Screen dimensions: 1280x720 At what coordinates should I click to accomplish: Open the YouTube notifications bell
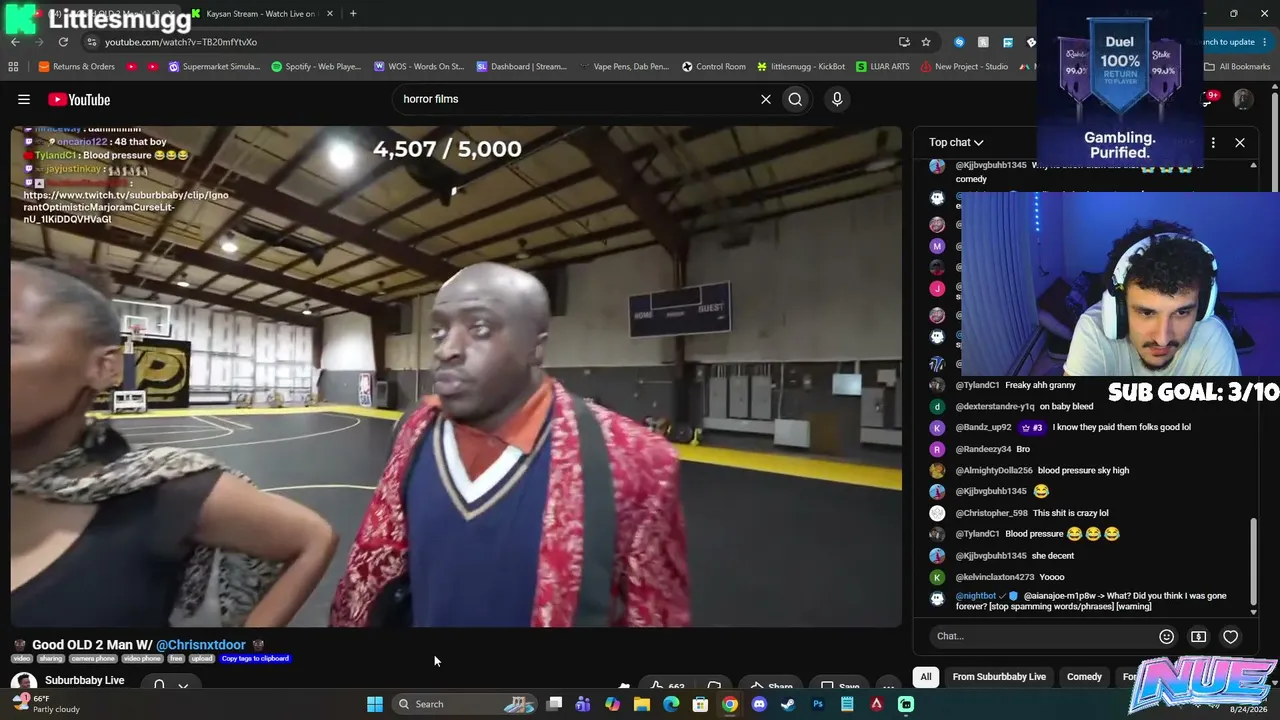coord(1208,99)
